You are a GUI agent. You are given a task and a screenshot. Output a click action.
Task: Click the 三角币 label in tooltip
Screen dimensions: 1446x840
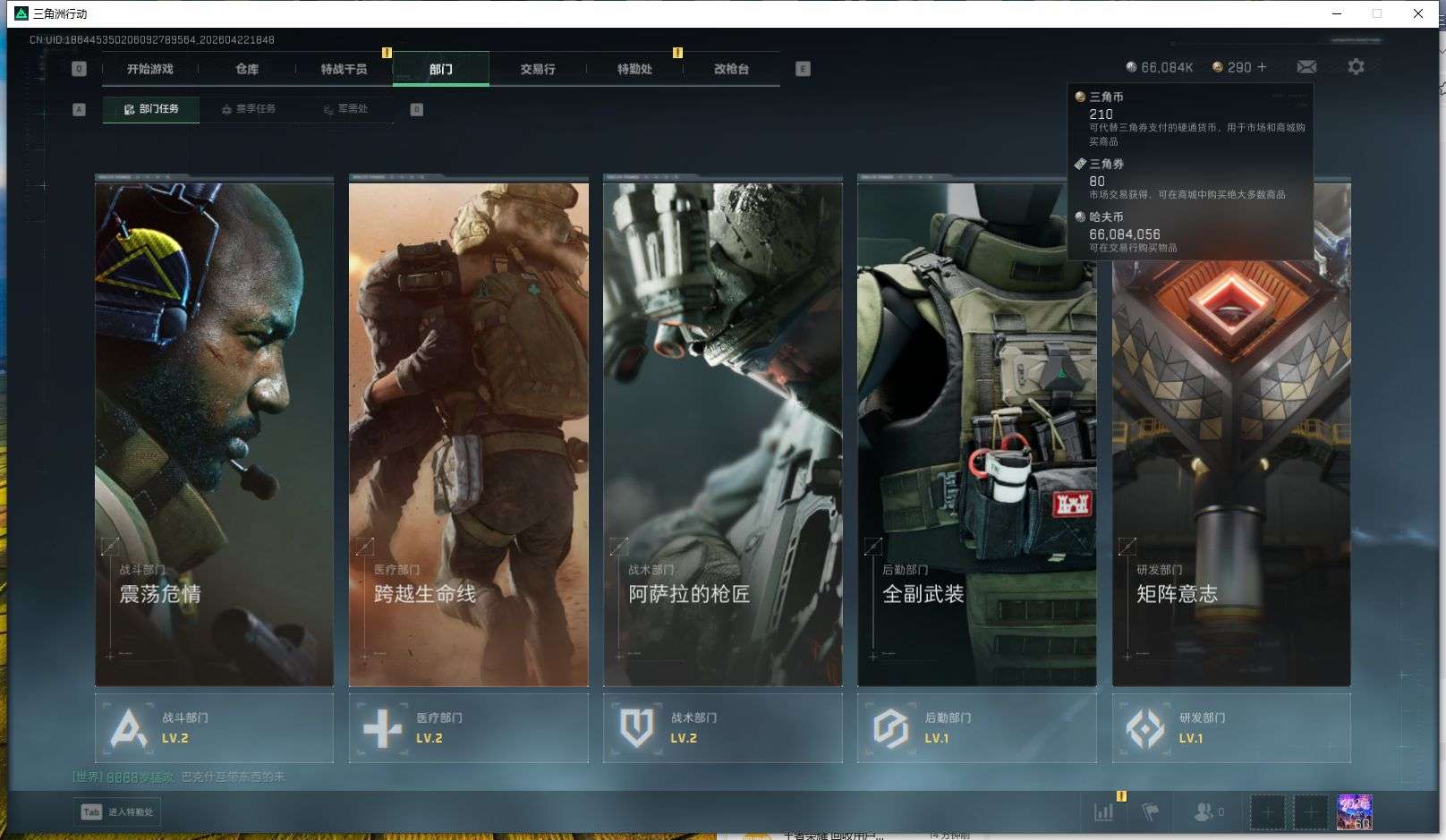1106,97
